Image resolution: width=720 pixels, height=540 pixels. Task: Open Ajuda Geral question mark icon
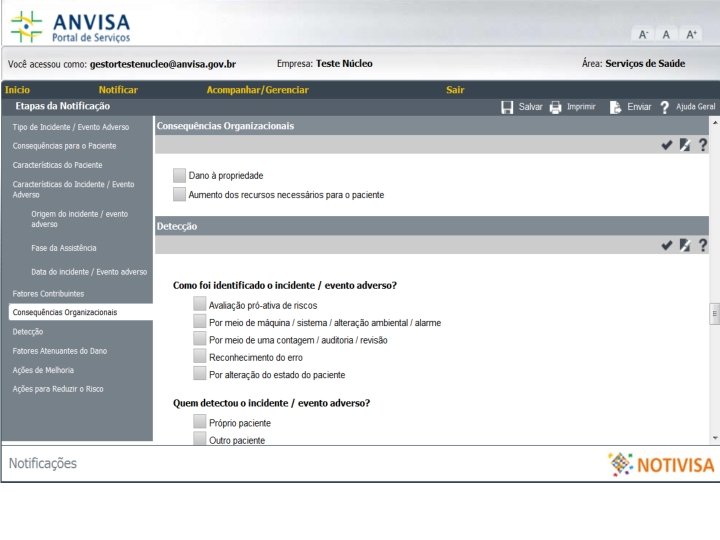click(664, 107)
